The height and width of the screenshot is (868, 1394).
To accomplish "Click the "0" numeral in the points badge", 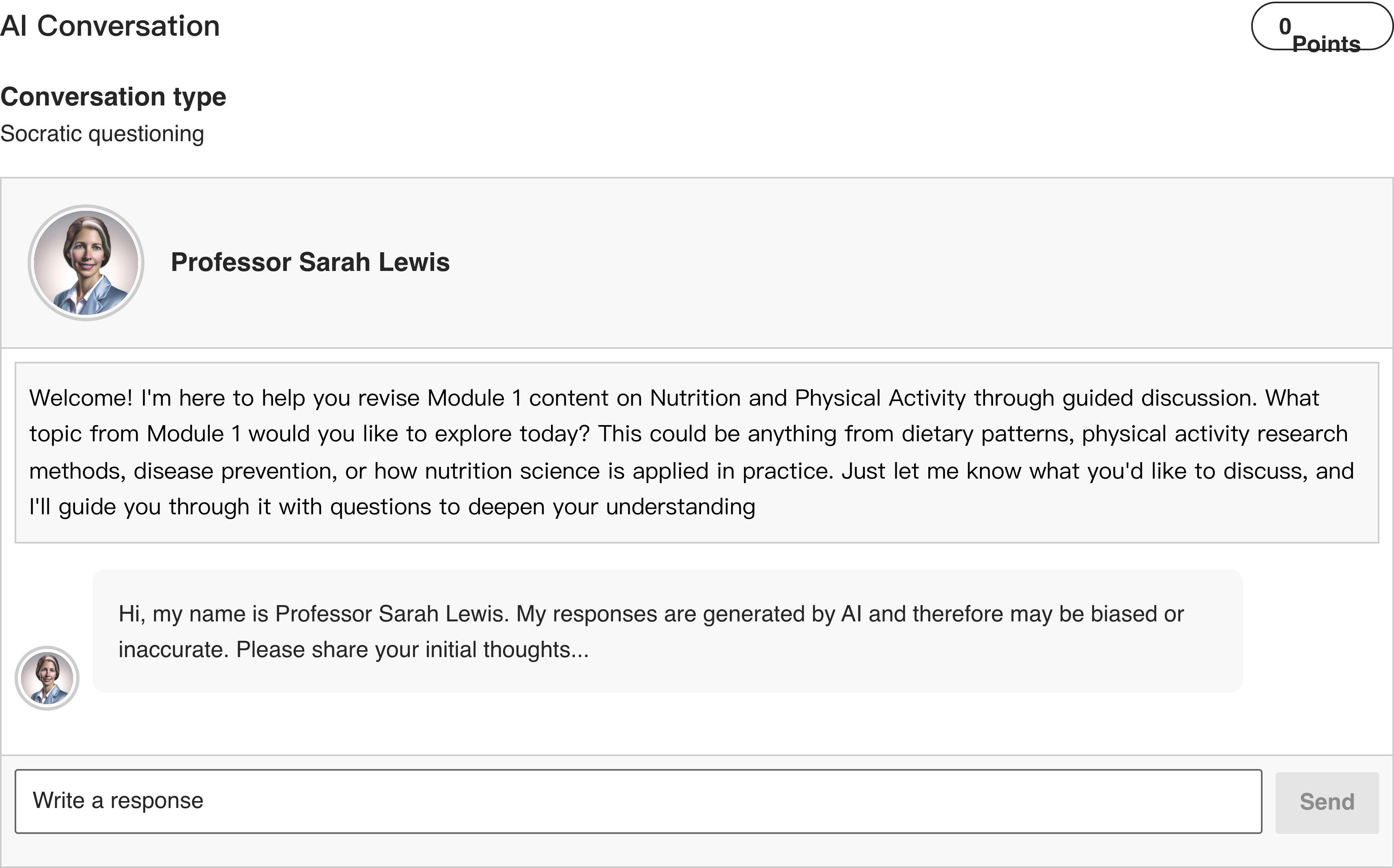I will 1285,26.
